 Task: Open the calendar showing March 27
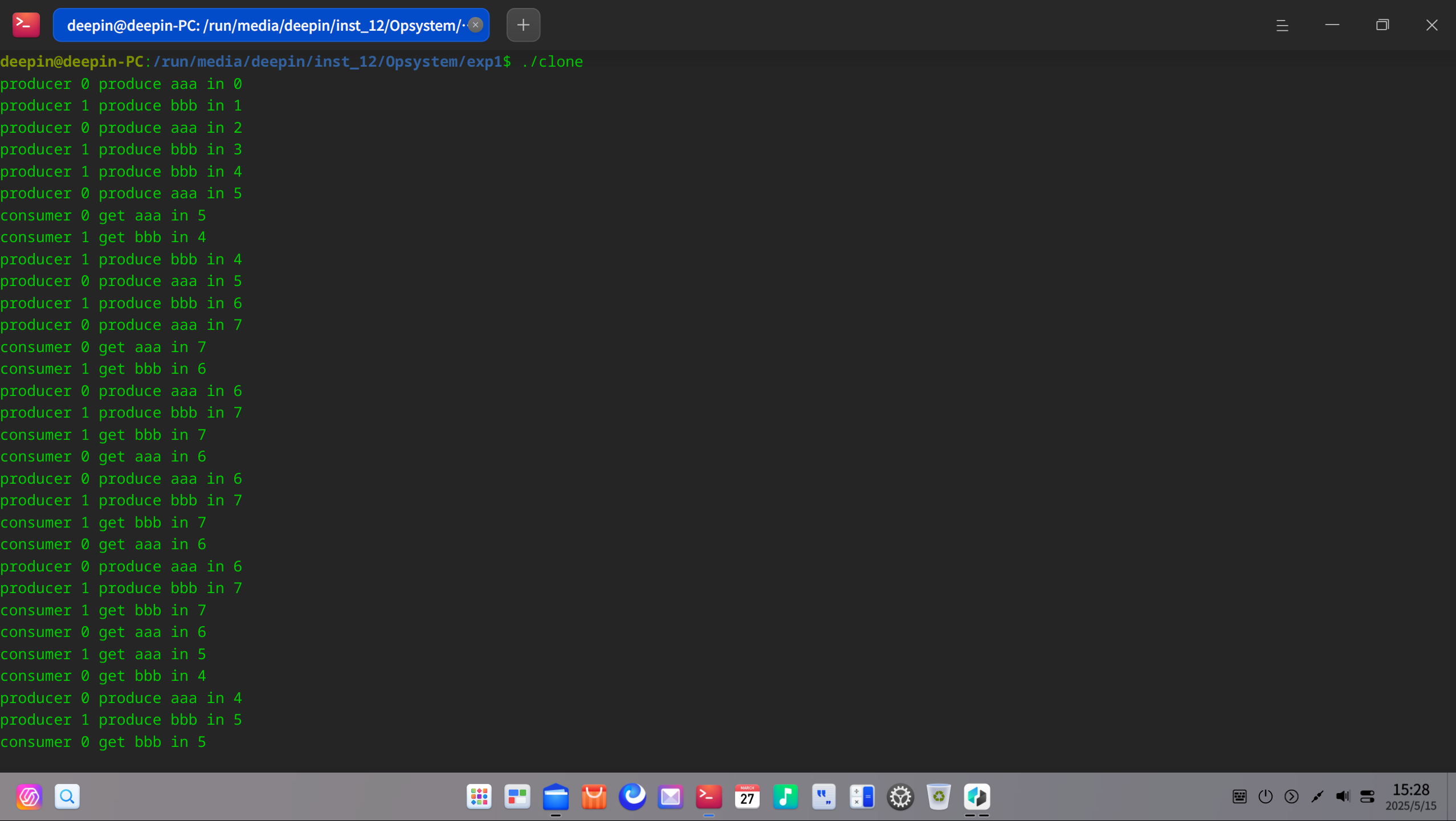tap(747, 797)
